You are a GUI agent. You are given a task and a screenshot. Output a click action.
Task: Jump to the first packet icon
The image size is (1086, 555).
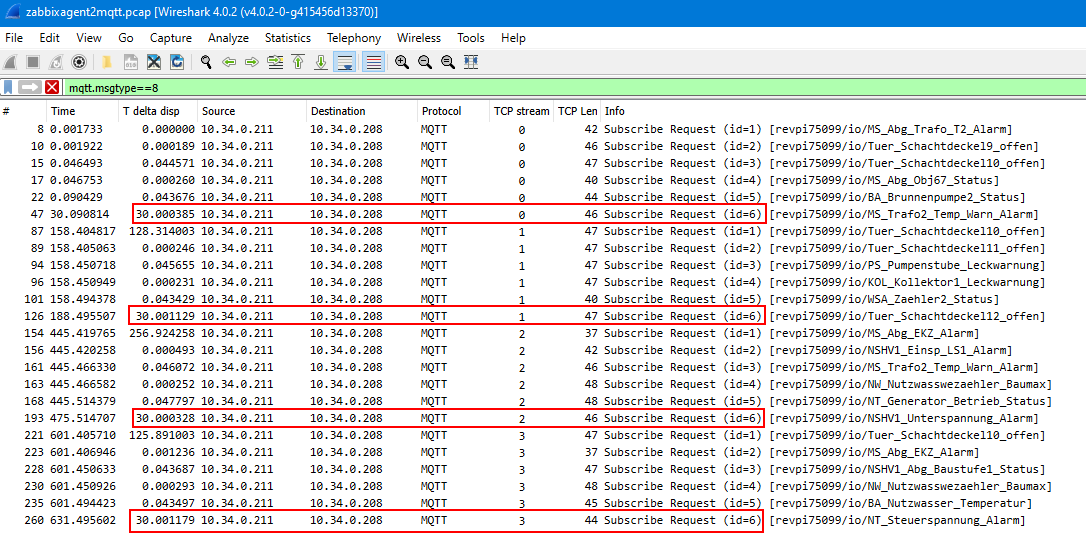point(298,62)
